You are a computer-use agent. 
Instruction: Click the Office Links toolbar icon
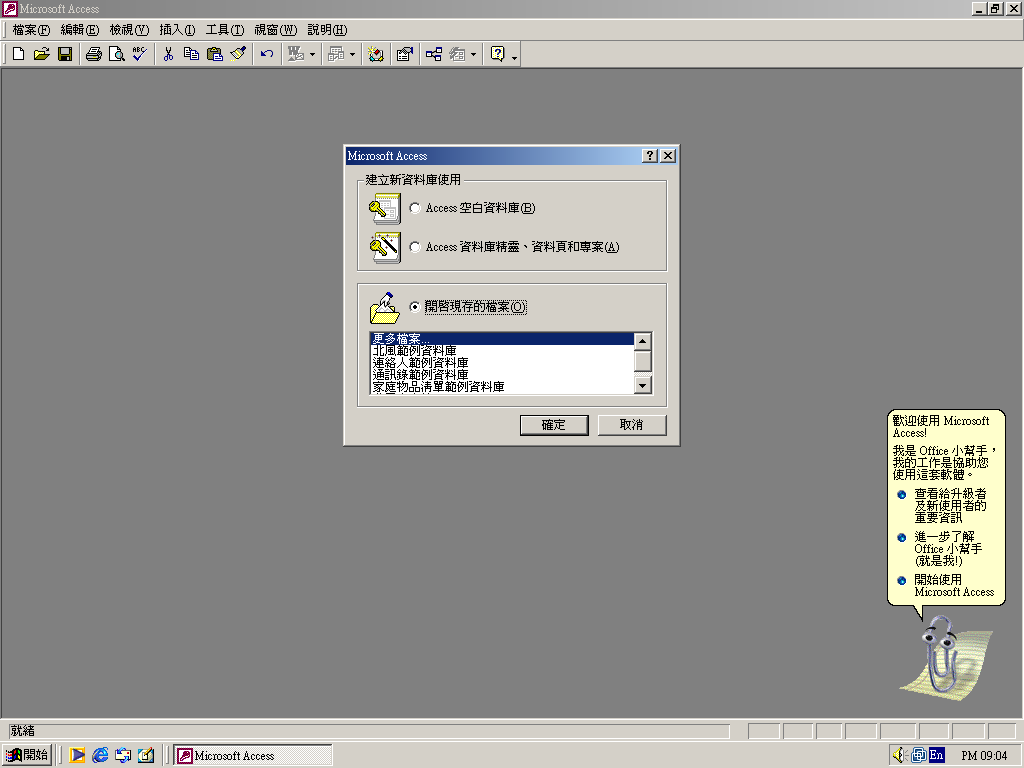[296, 54]
